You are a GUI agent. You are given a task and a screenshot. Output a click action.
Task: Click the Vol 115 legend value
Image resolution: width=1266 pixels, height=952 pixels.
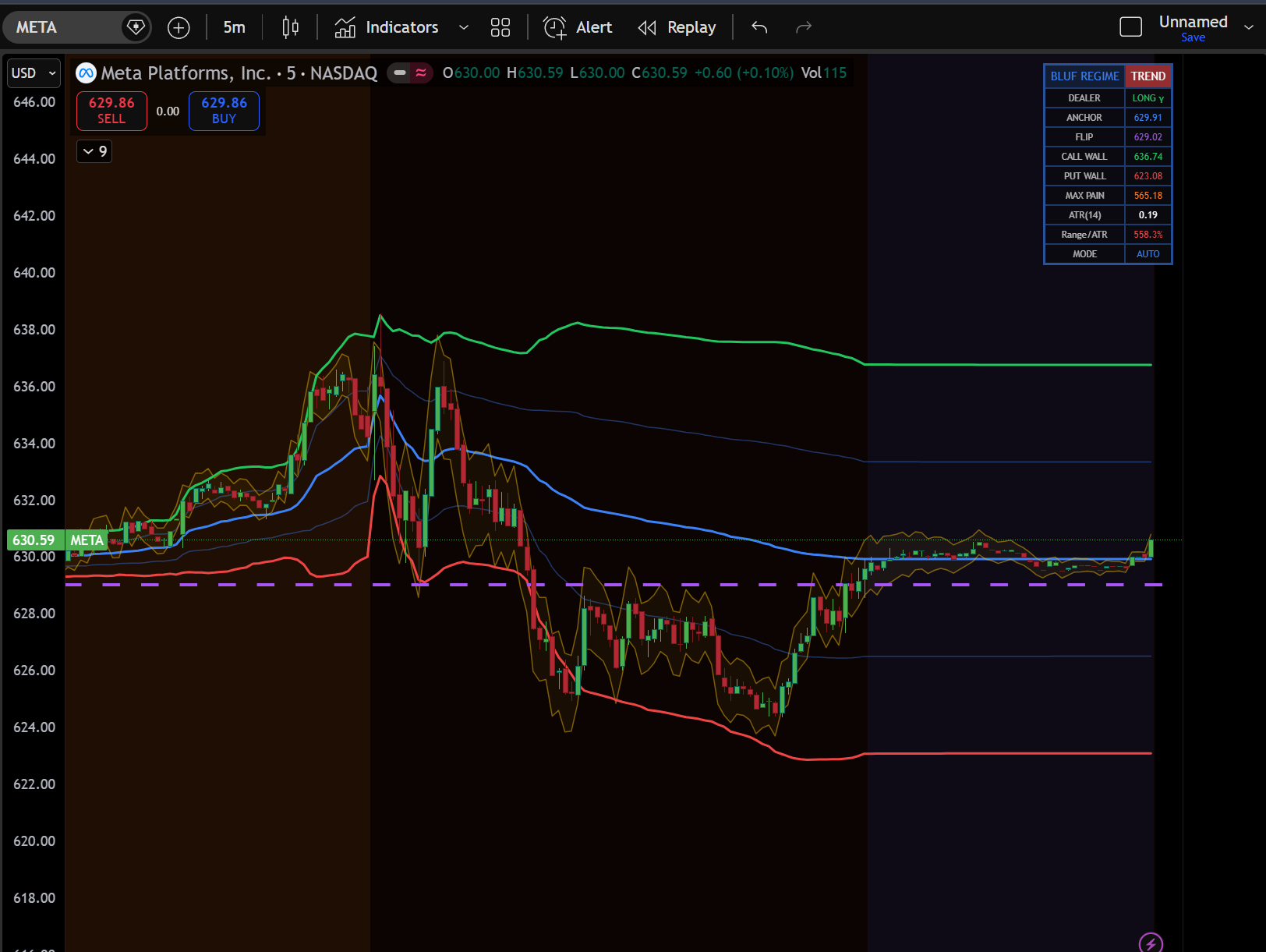click(824, 73)
